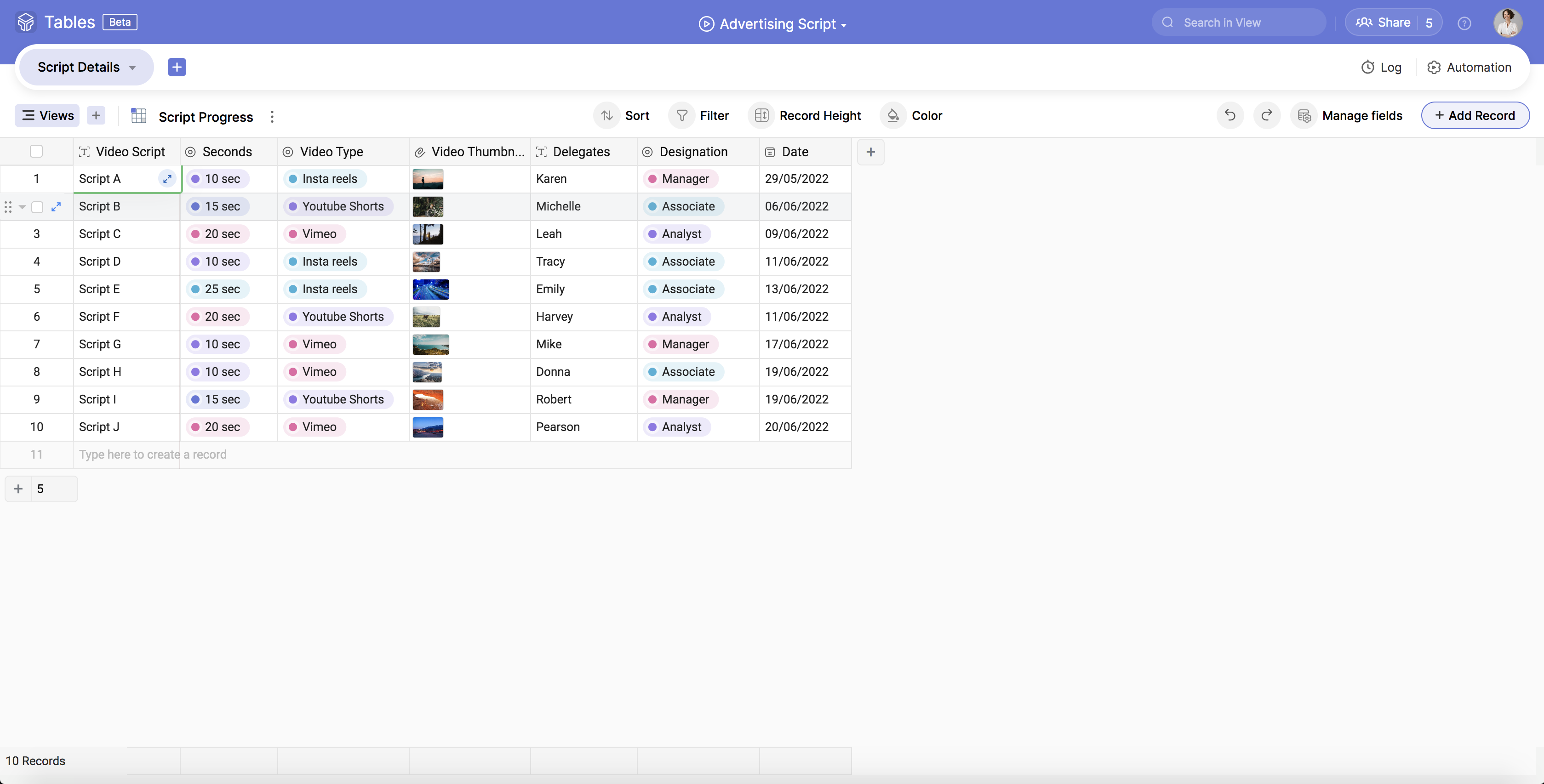The width and height of the screenshot is (1544, 784).
Task: Add a new table with blue plus
Action: pos(177,67)
